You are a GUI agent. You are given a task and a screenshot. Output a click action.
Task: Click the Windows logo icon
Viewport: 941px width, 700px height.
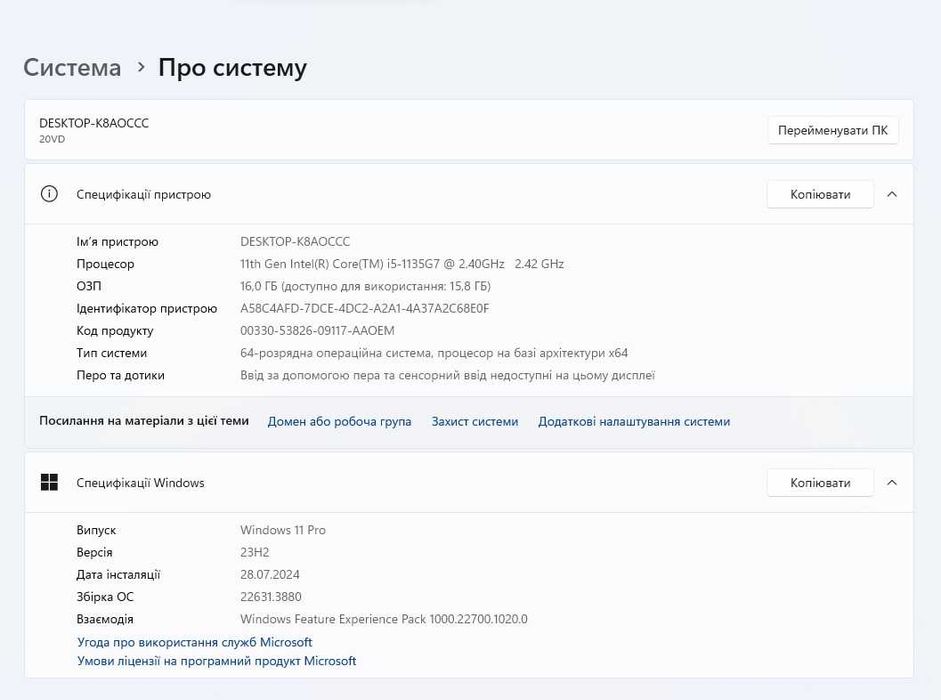click(x=49, y=483)
